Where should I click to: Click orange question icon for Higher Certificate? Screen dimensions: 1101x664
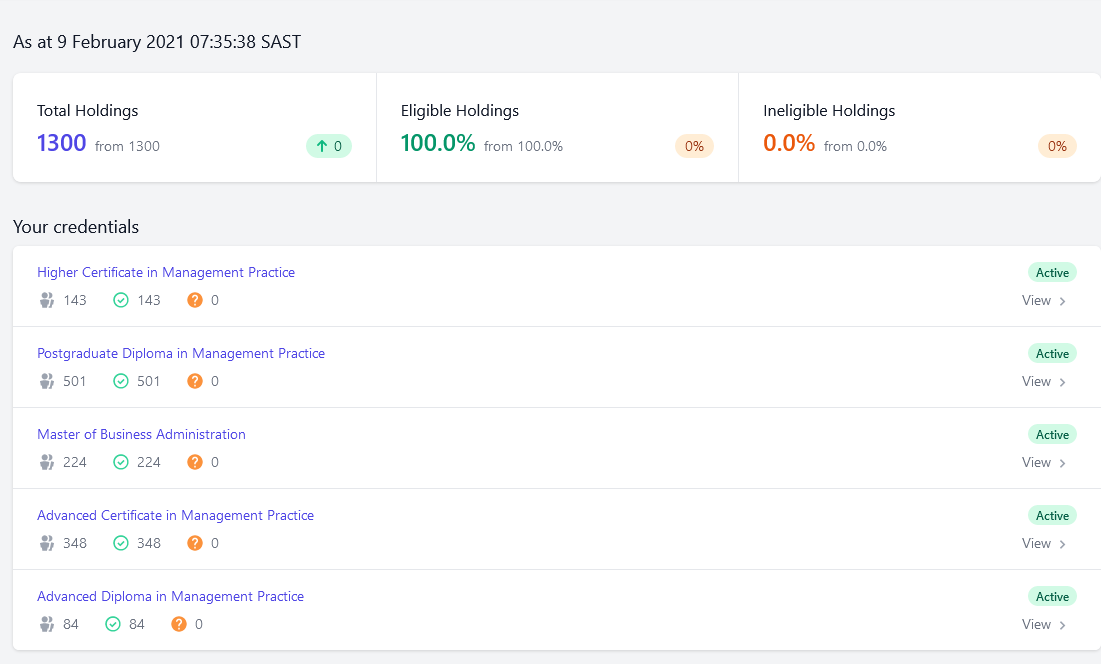(x=195, y=300)
